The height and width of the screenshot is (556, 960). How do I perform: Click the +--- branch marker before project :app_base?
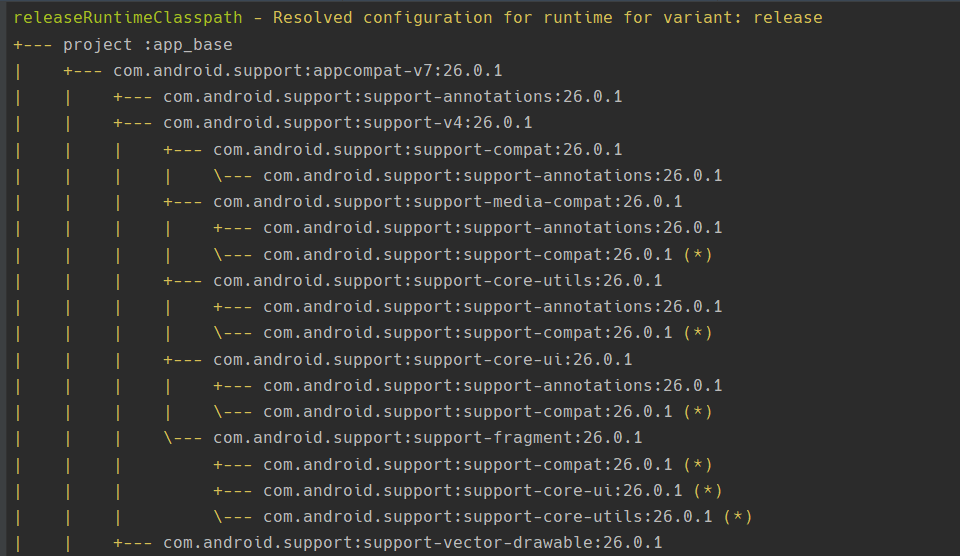click(33, 45)
